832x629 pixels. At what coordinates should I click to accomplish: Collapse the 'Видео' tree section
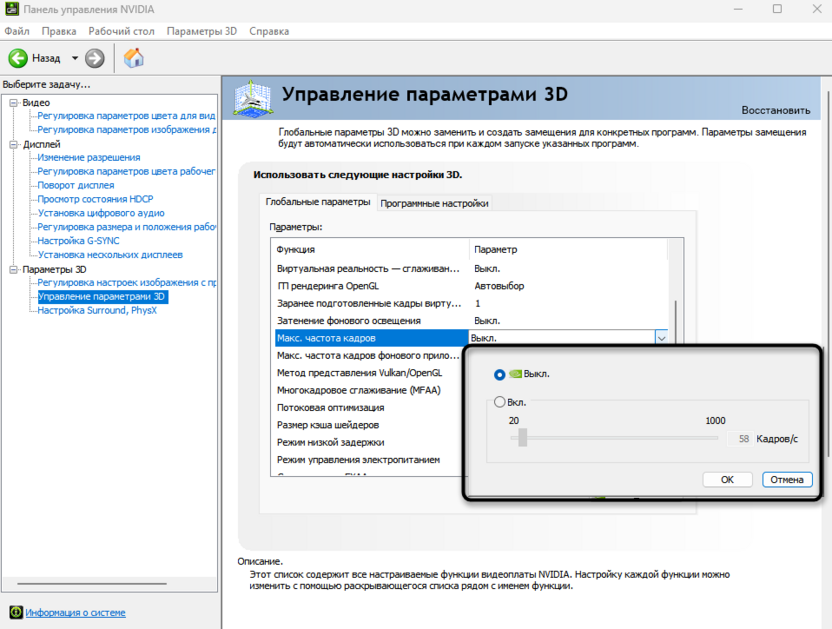pyautogui.click(x=14, y=102)
